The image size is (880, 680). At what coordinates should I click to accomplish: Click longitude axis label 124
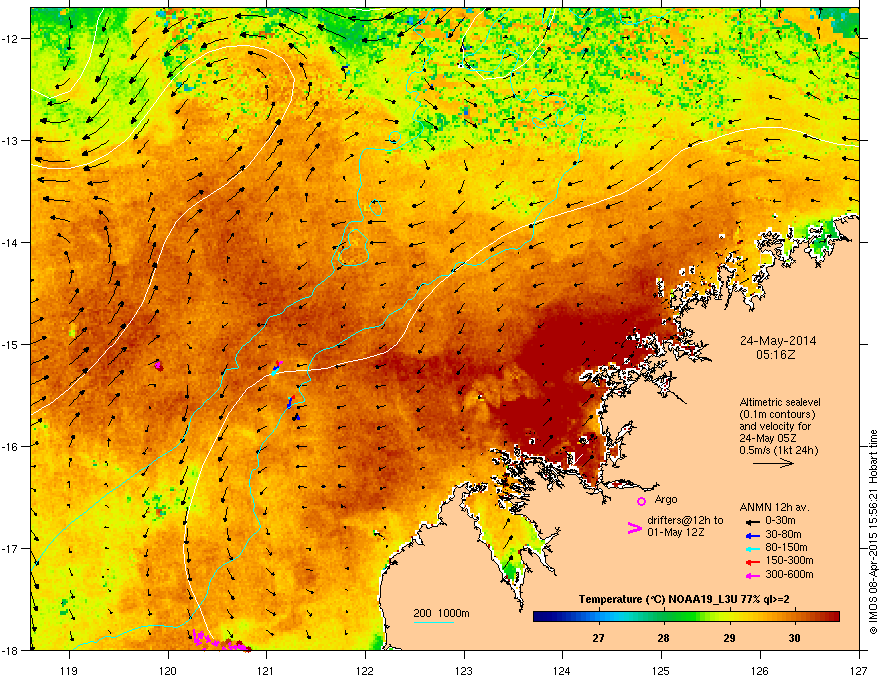(562, 670)
